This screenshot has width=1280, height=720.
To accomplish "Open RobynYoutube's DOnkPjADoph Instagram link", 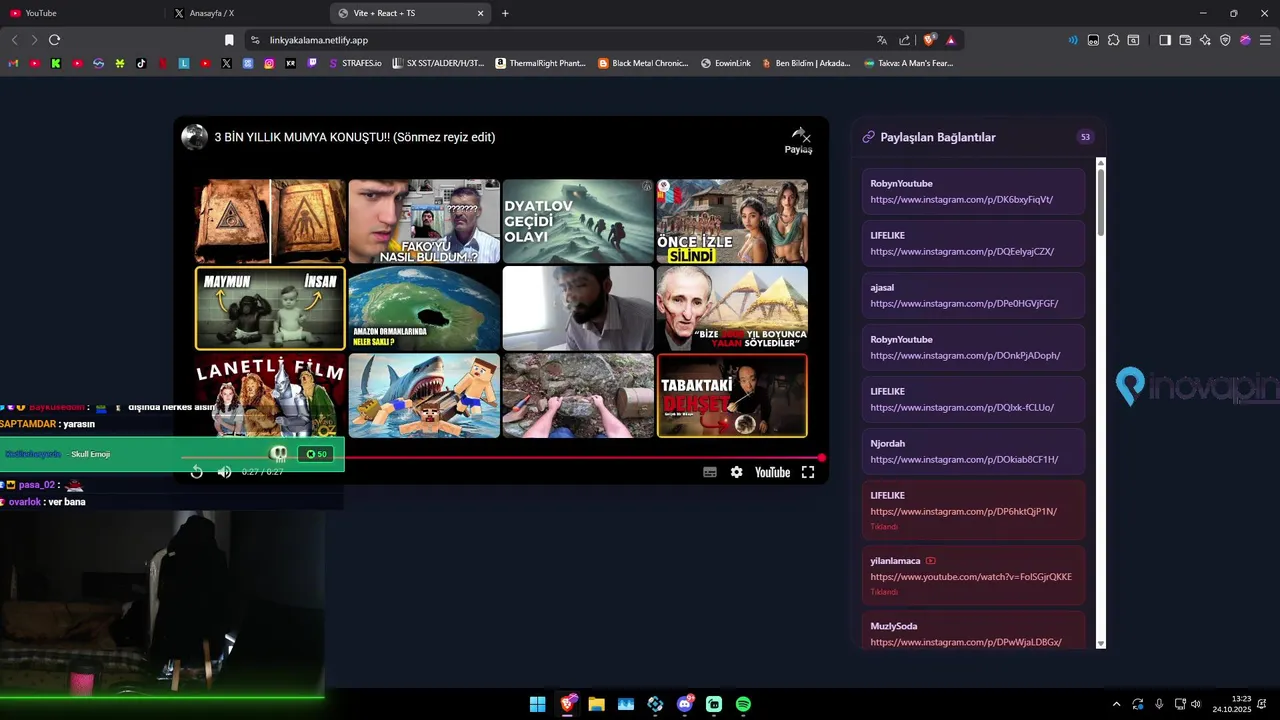I will click(965, 356).
